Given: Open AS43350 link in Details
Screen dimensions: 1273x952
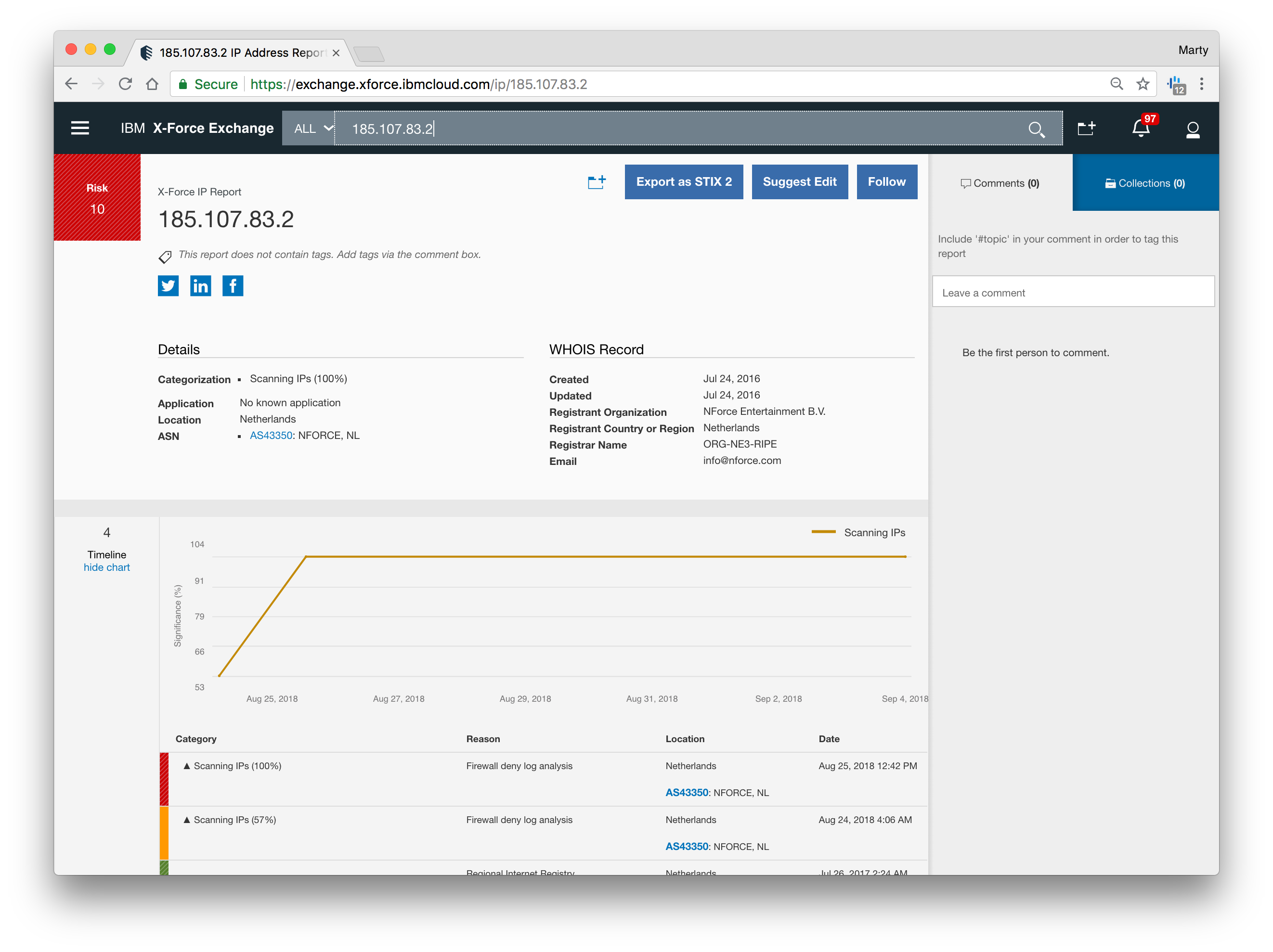Looking at the screenshot, I should (x=271, y=436).
